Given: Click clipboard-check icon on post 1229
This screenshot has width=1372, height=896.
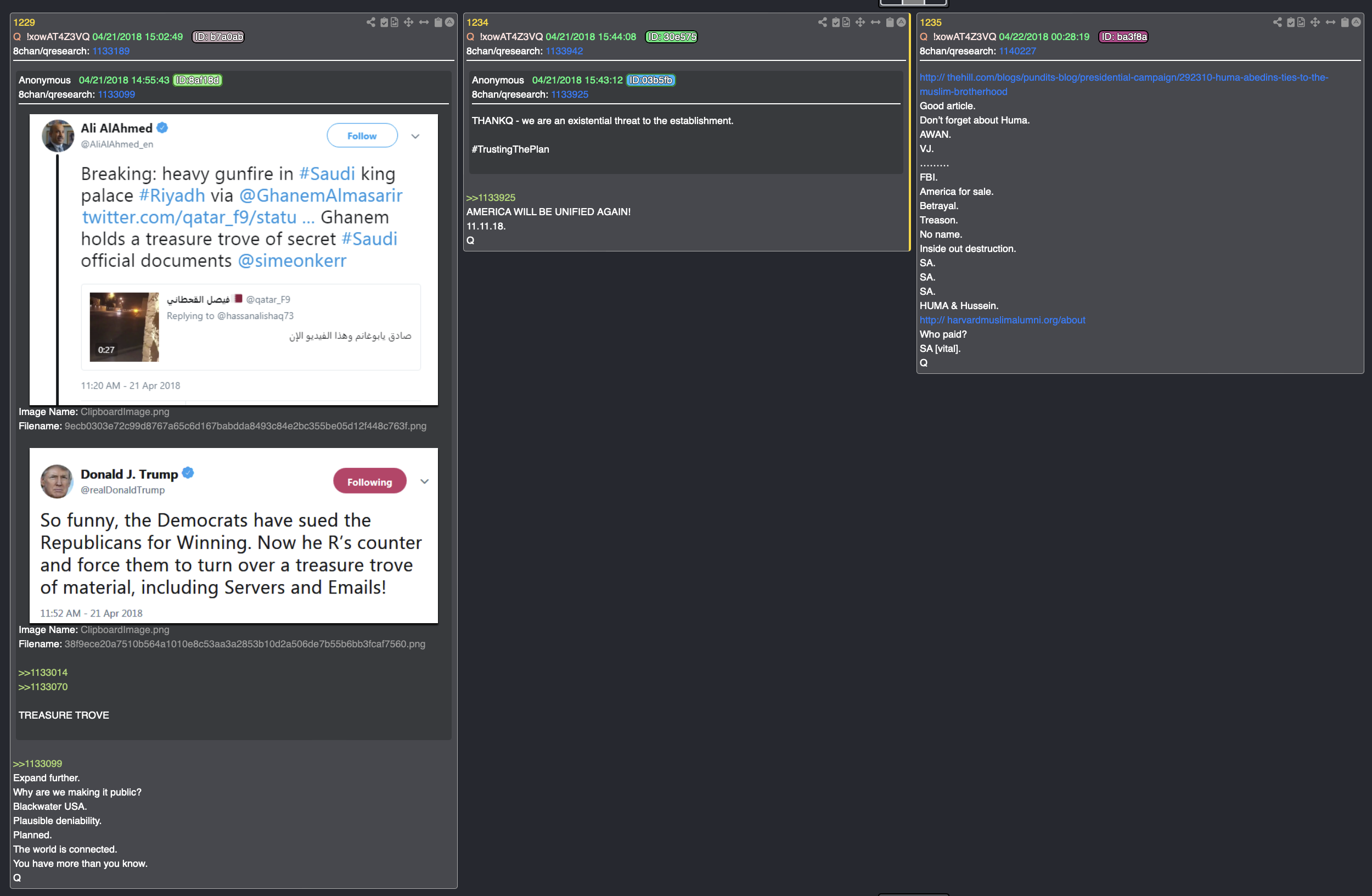Looking at the screenshot, I should [385, 22].
